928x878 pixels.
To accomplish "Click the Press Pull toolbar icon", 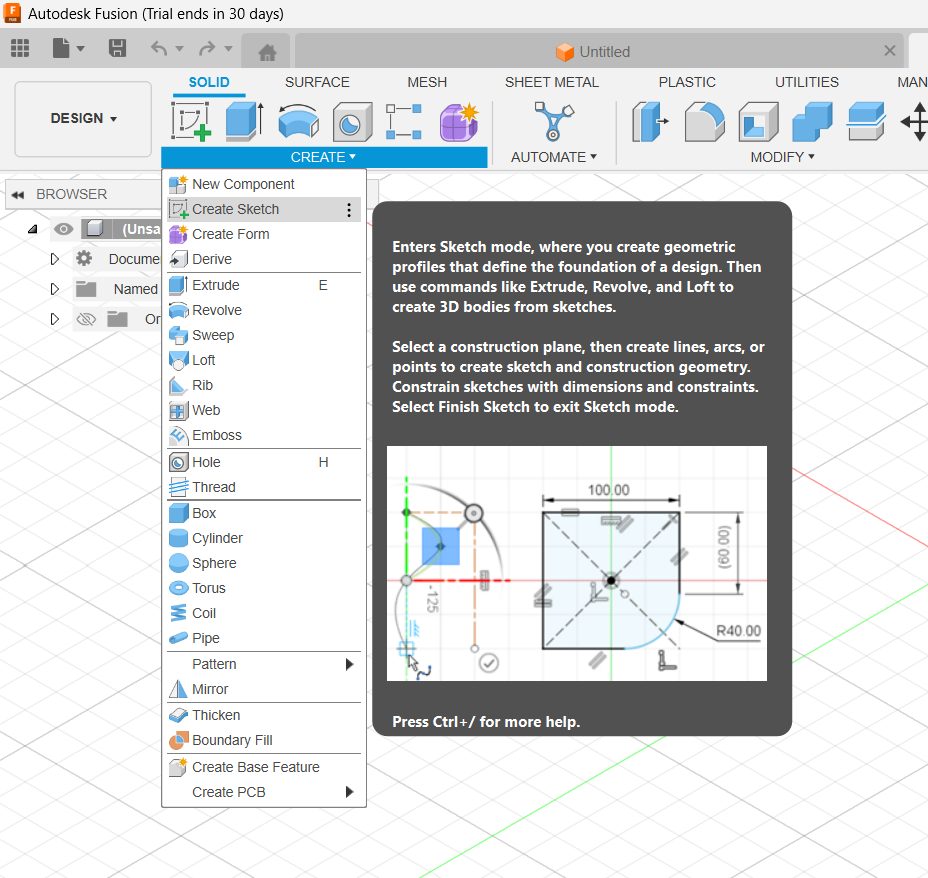I will (x=650, y=121).
